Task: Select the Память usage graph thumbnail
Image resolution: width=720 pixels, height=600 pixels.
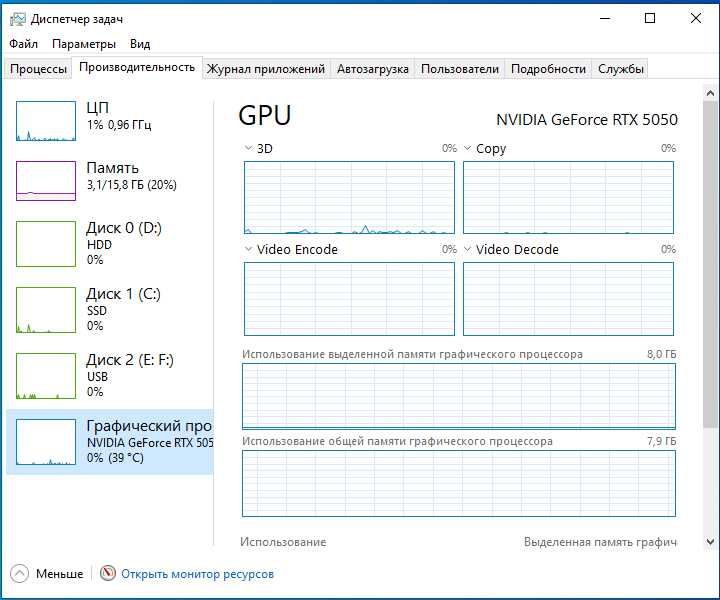Action: [46, 181]
